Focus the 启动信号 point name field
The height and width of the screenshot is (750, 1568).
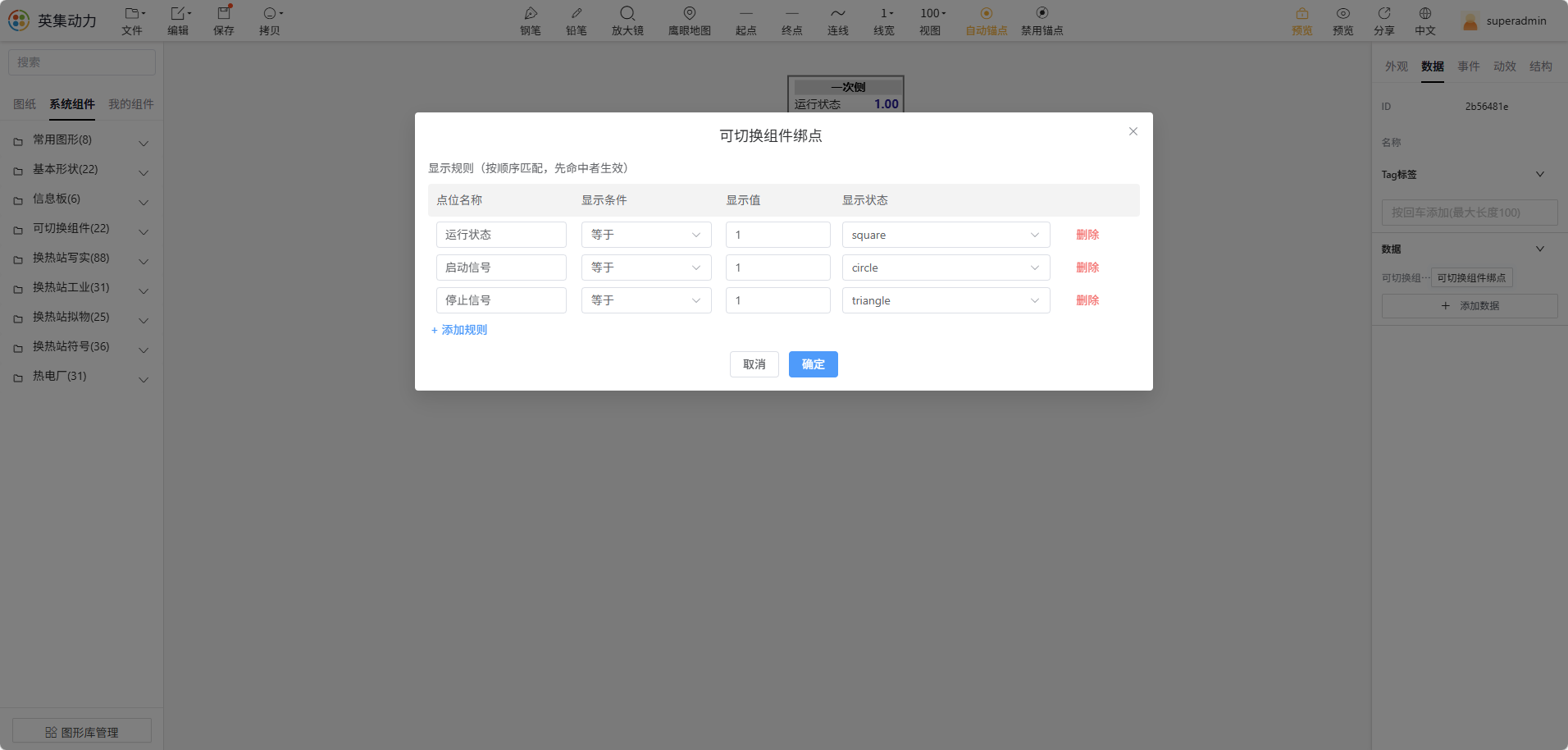coord(501,268)
